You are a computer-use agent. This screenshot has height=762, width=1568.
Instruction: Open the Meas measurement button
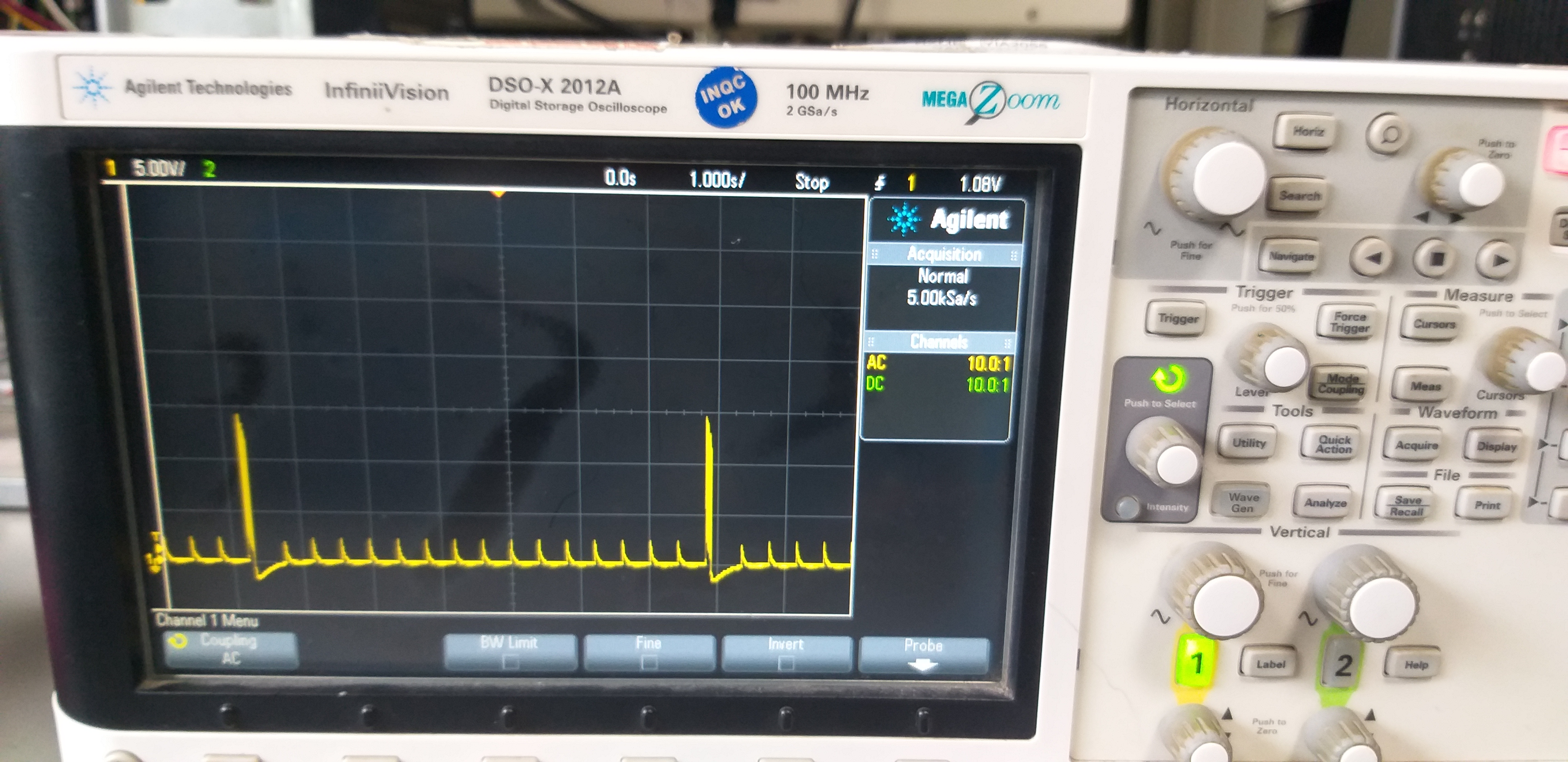(x=1425, y=386)
